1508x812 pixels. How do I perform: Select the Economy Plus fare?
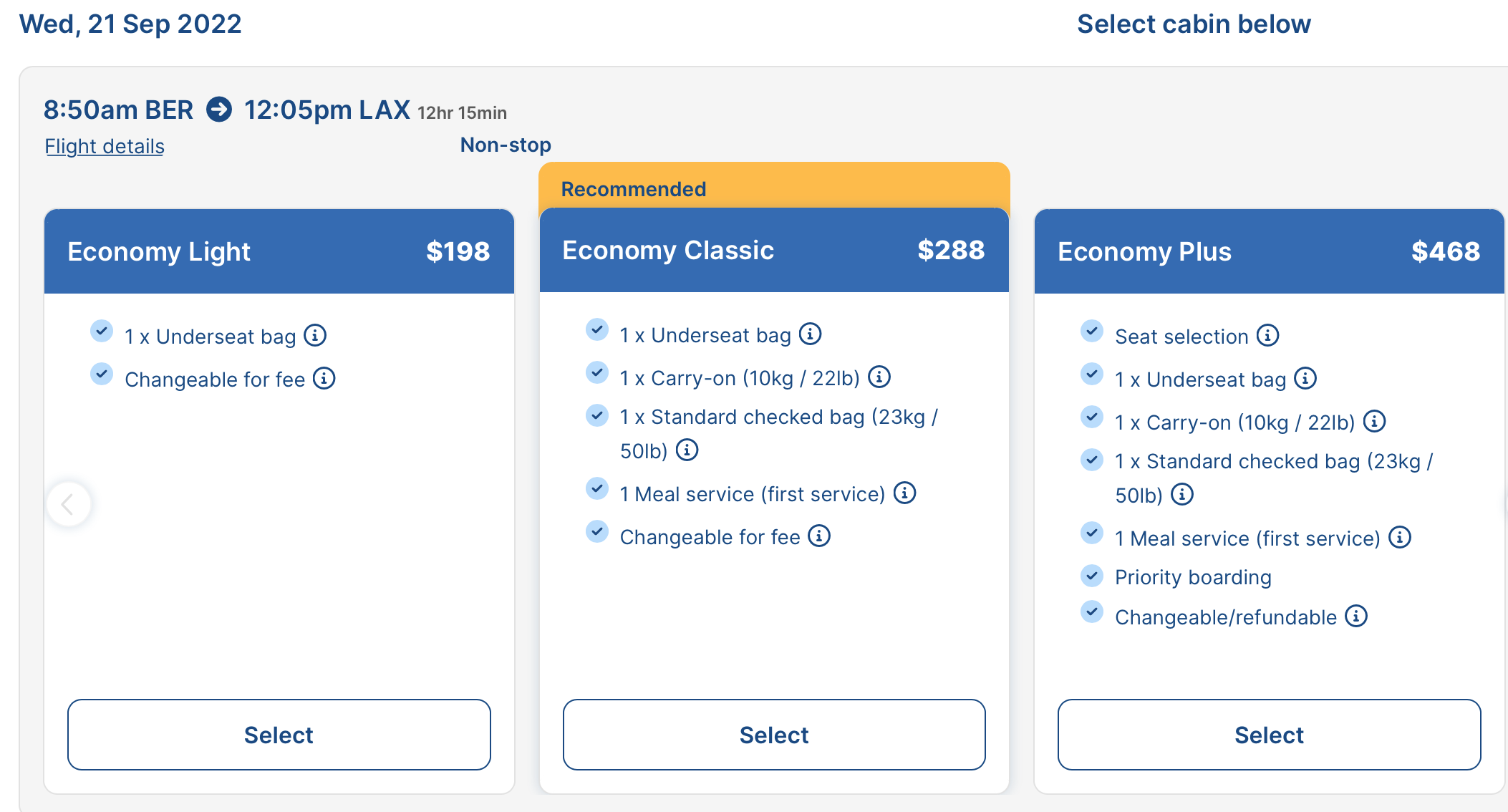pyautogui.click(x=1270, y=735)
